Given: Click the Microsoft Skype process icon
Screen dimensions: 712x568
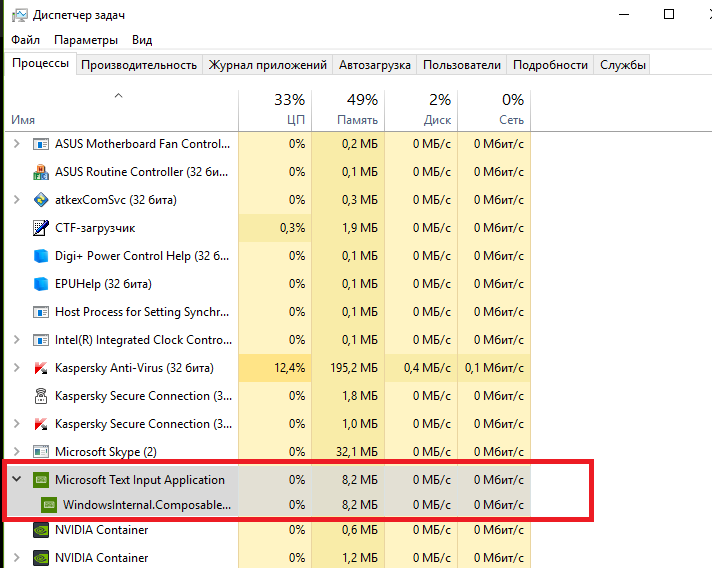Looking at the screenshot, I should tap(41, 452).
